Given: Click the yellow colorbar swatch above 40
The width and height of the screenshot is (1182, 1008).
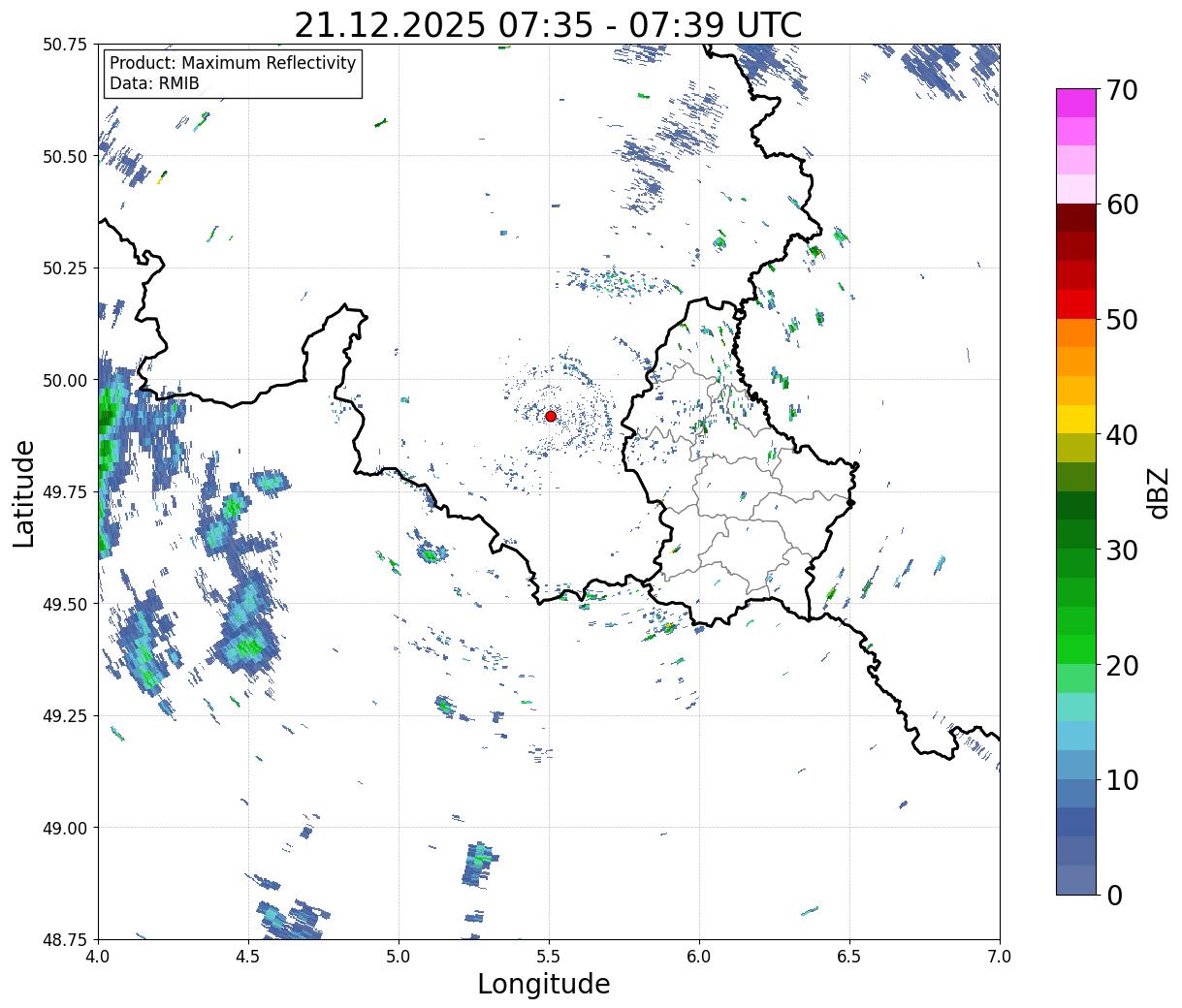Looking at the screenshot, I should coord(1076,419).
